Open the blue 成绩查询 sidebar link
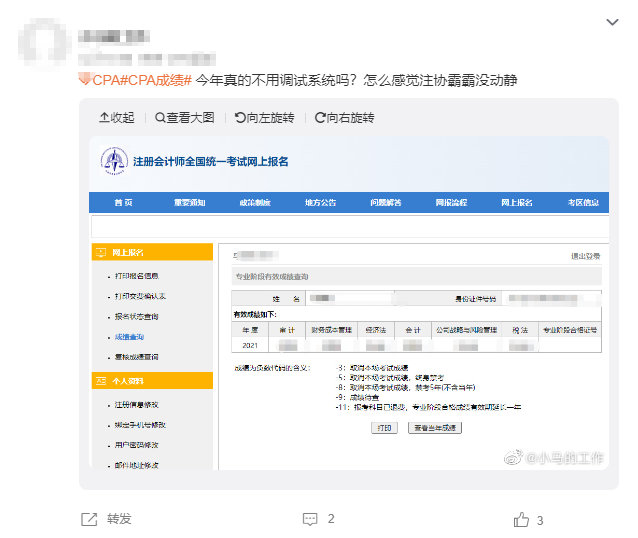The height and width of the screenshot is (538, 638). [129, 337]
